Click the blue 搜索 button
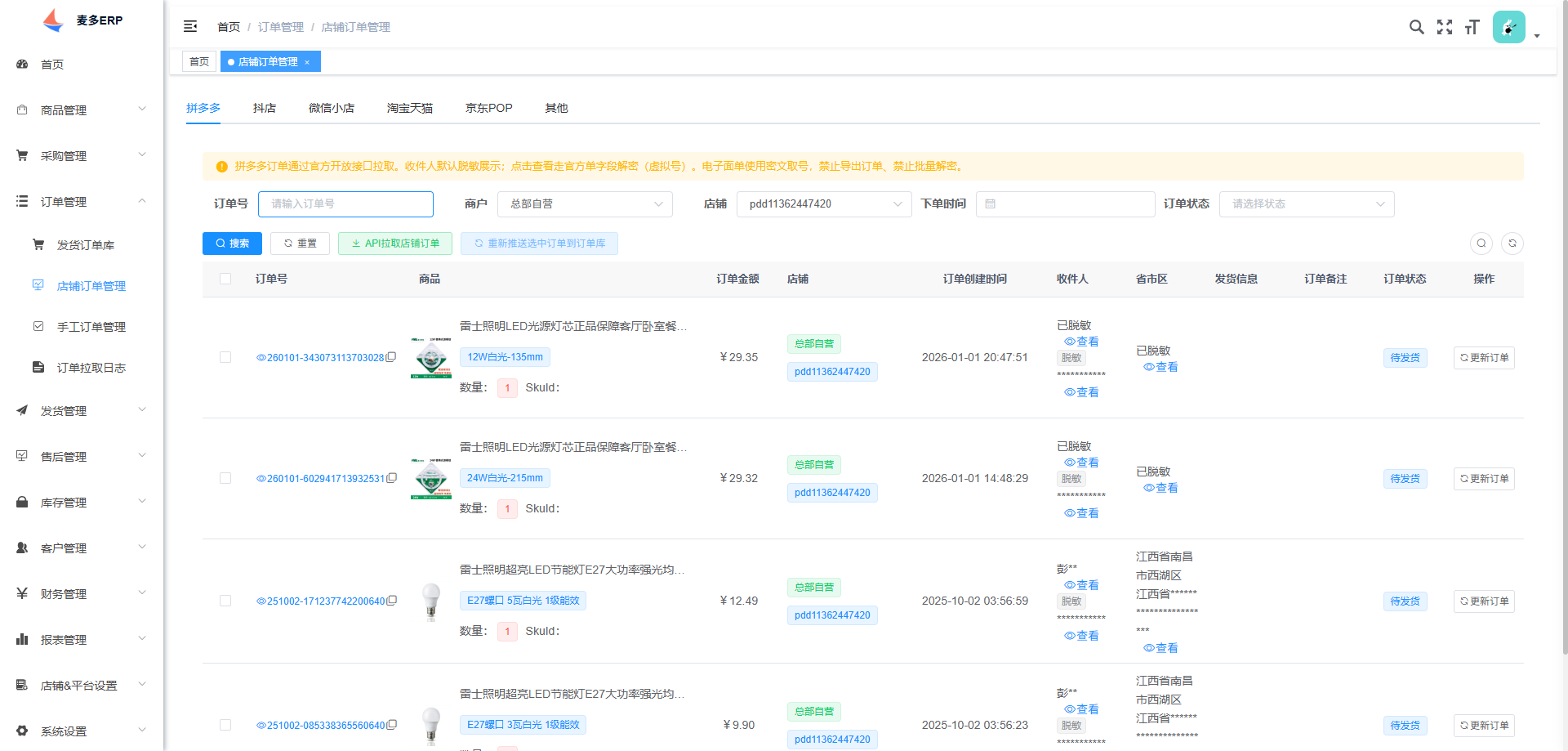 click(232, 244)
